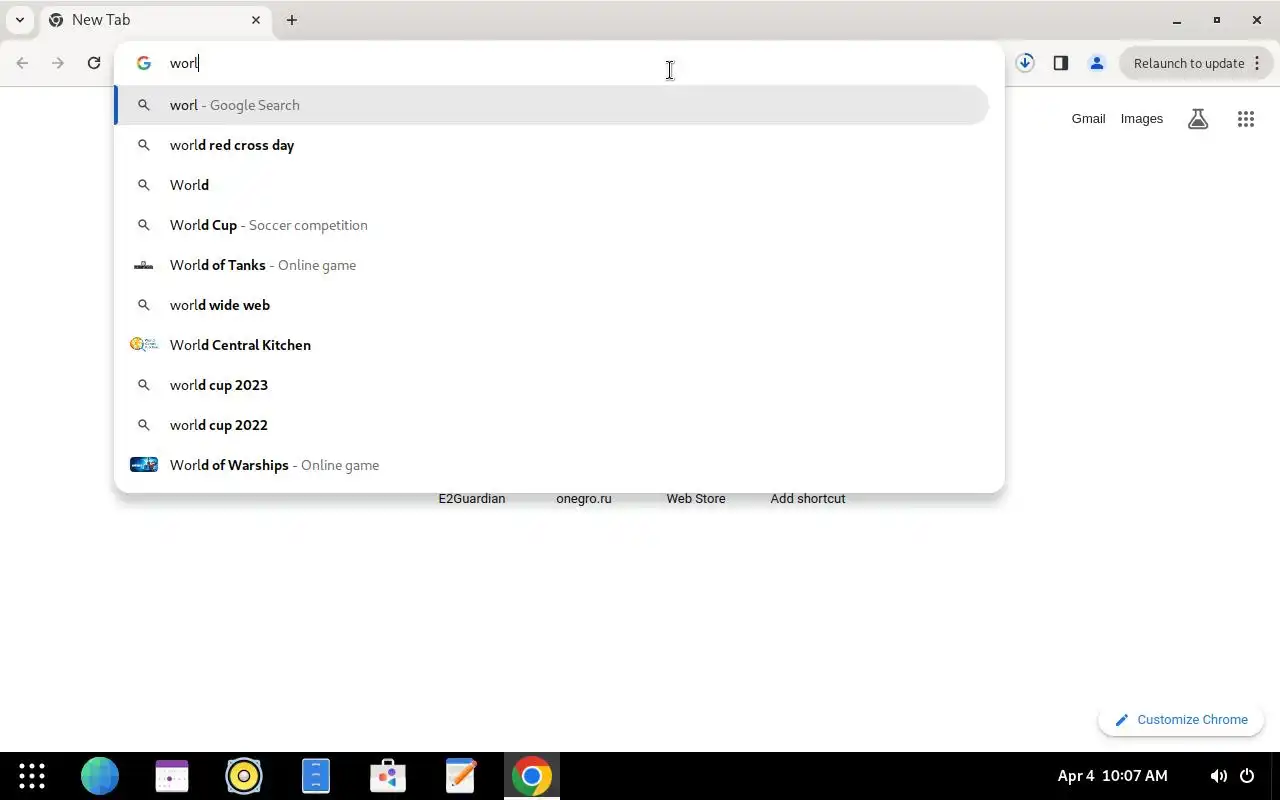The height and width of the screenshot is (800, 1280).
Task: Choose 'world red cross day' suggestion
Action: [552, 145]
